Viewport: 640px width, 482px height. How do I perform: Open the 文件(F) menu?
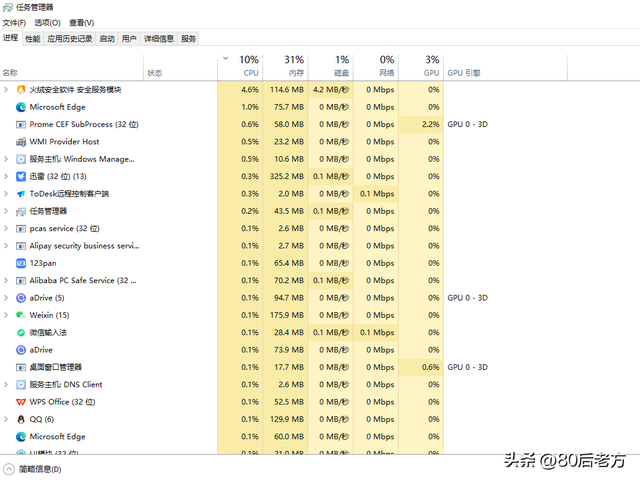14,23
